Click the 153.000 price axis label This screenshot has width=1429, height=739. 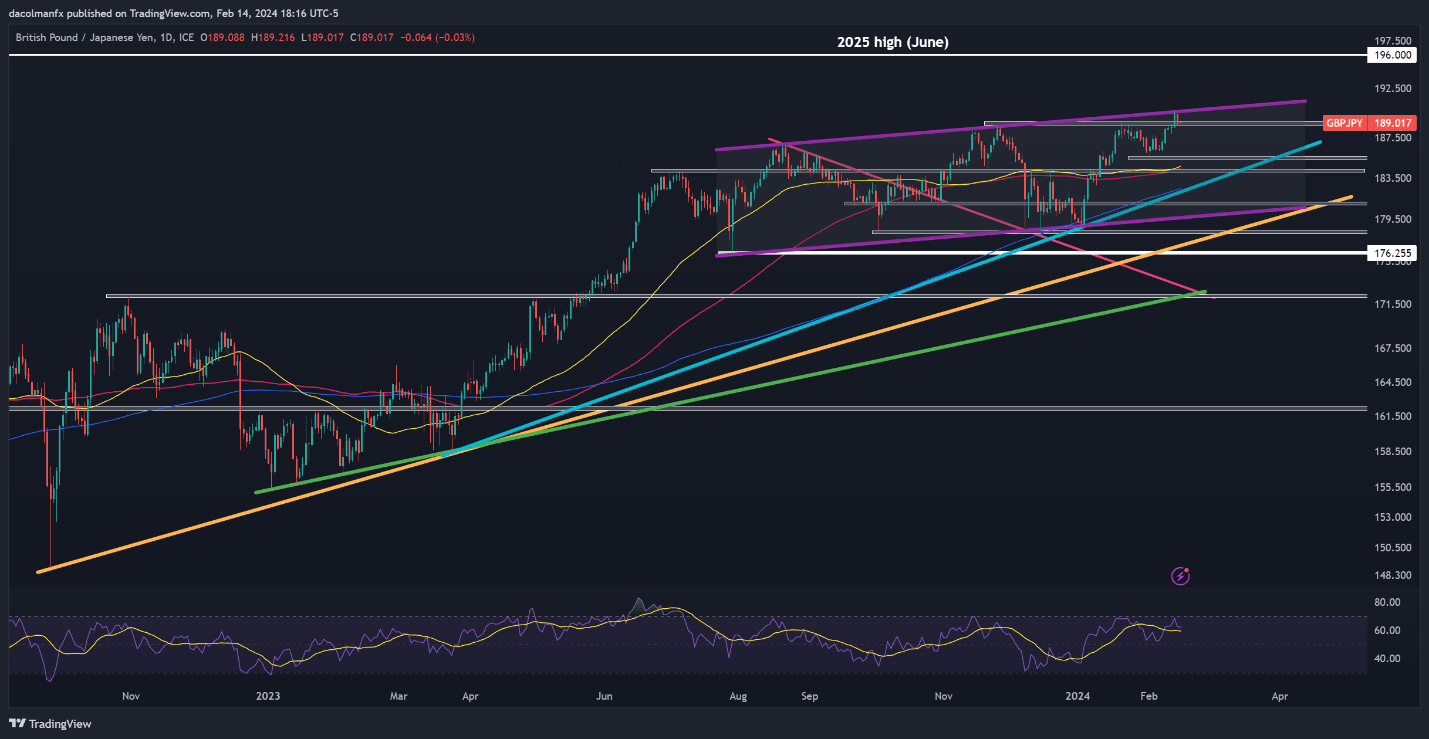(x=1392, y=517)
